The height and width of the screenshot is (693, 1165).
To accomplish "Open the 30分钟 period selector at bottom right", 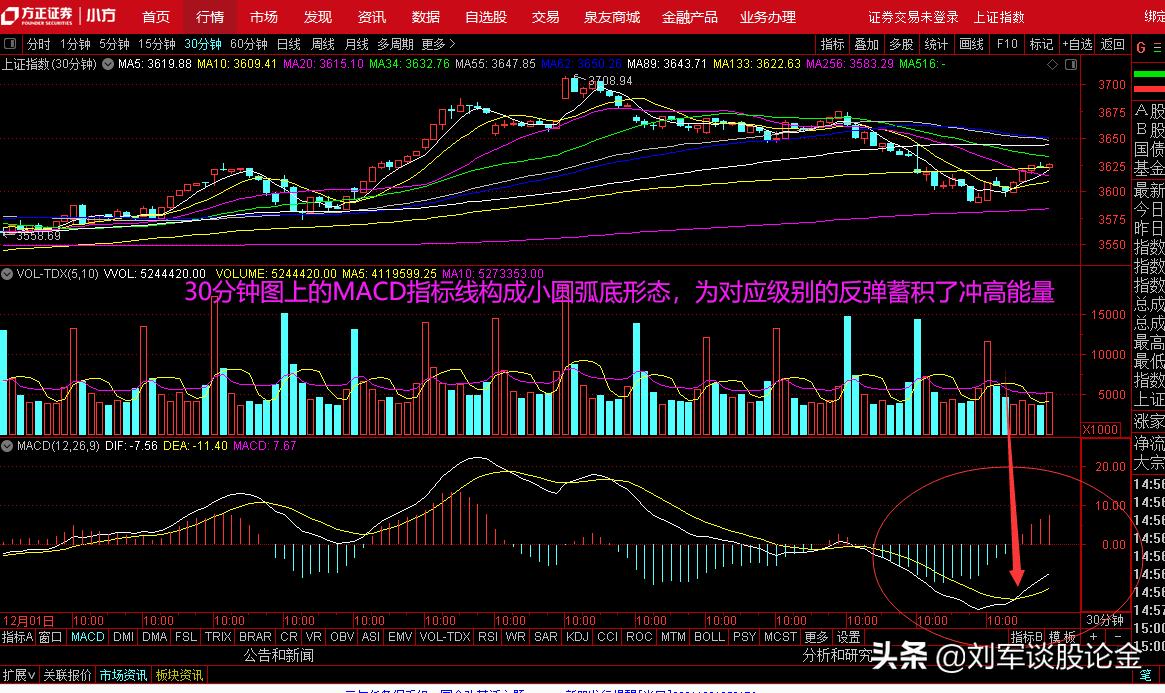I will [x=1105, y=619].
